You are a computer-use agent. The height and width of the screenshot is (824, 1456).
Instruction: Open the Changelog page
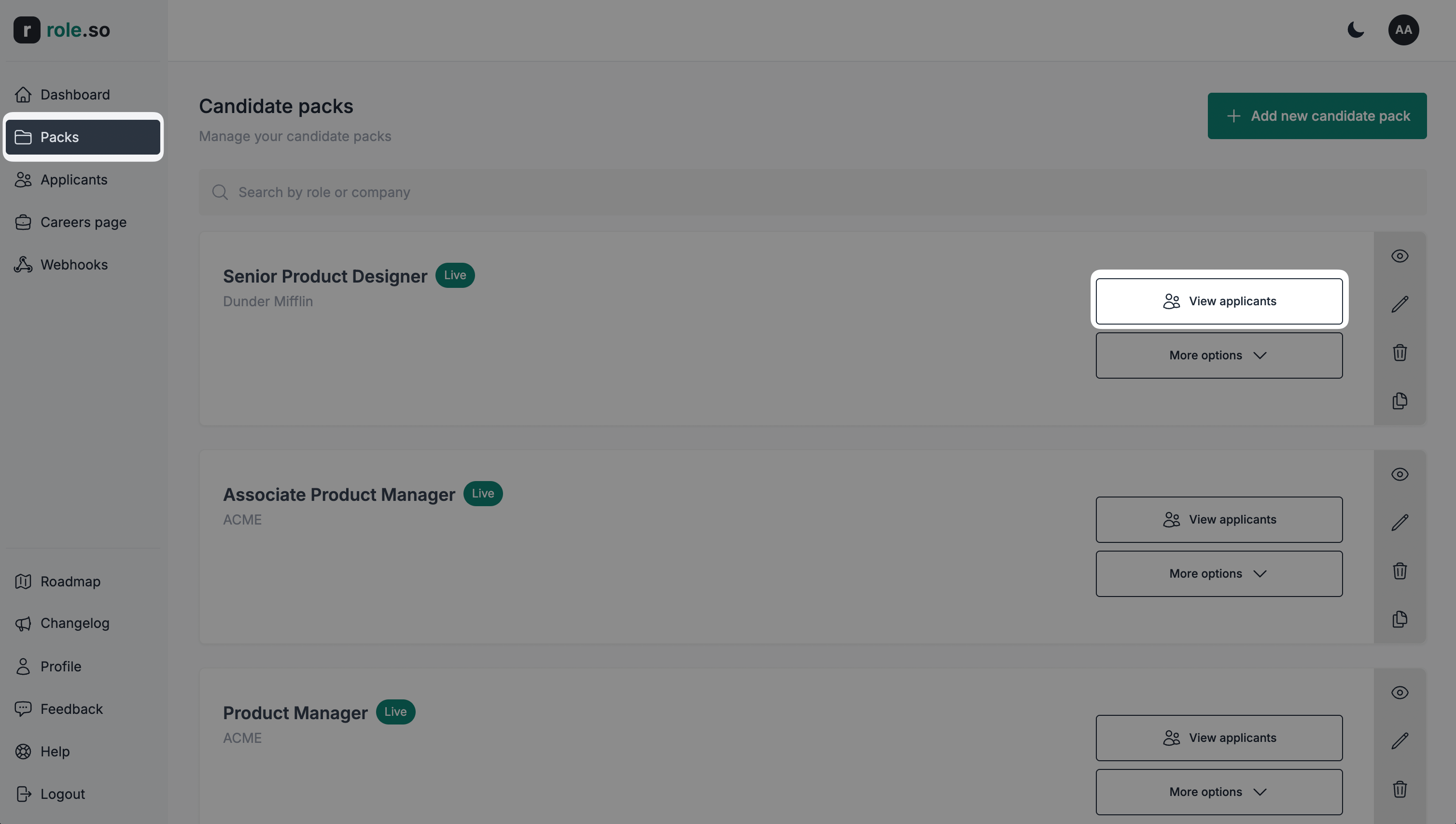[75, 623]
